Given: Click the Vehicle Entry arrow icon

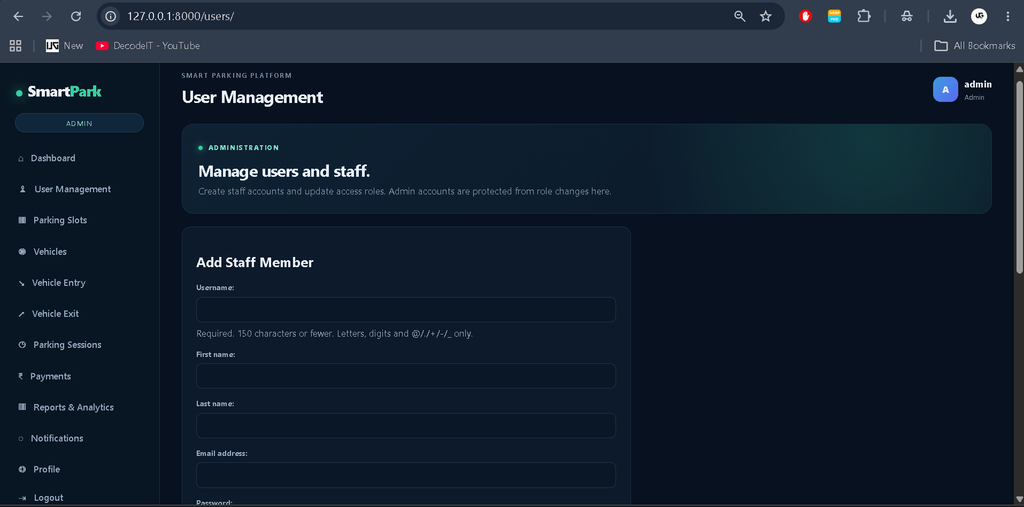Looking at the screenshot, I should [22, 283].
